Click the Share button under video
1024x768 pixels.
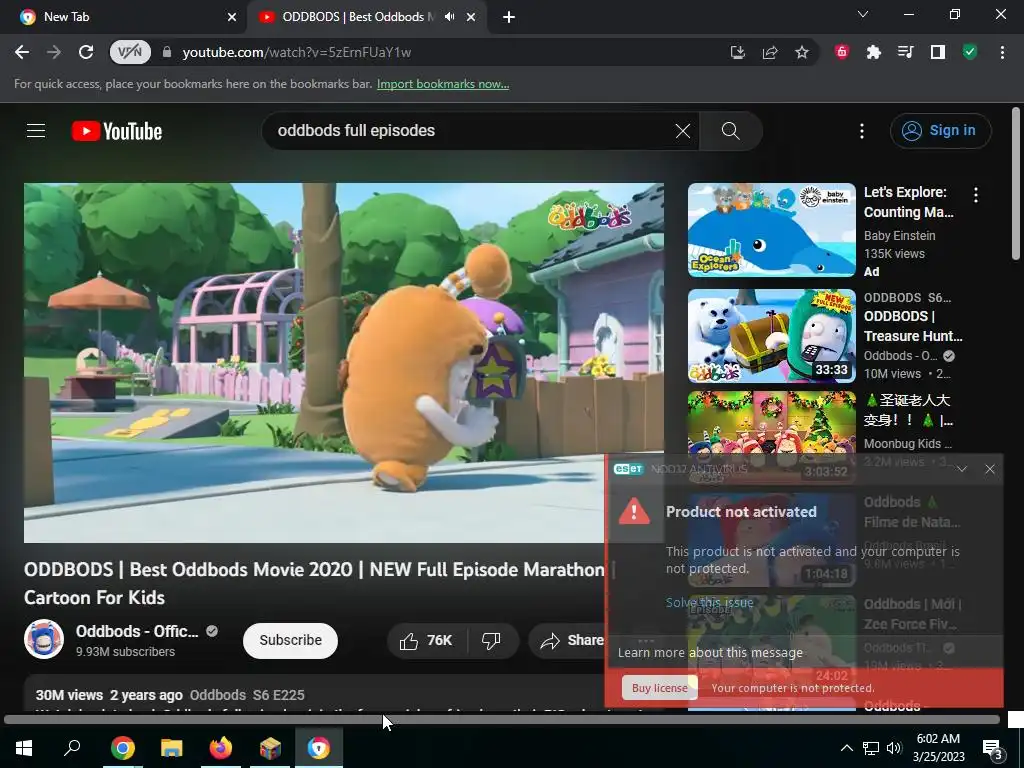[572, 641]
